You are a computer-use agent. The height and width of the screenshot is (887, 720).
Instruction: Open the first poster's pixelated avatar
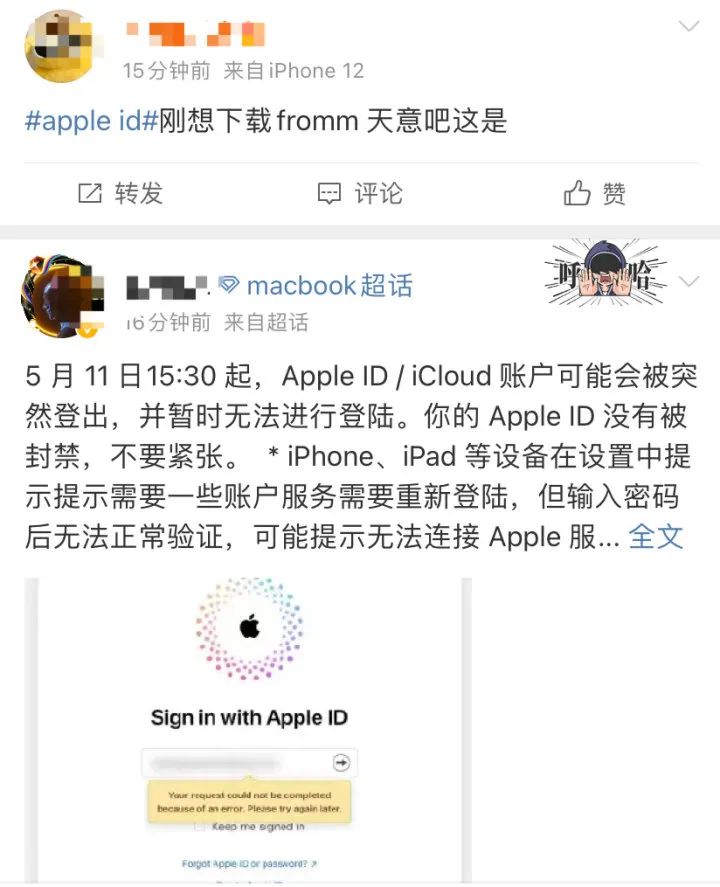coord(61,46)
